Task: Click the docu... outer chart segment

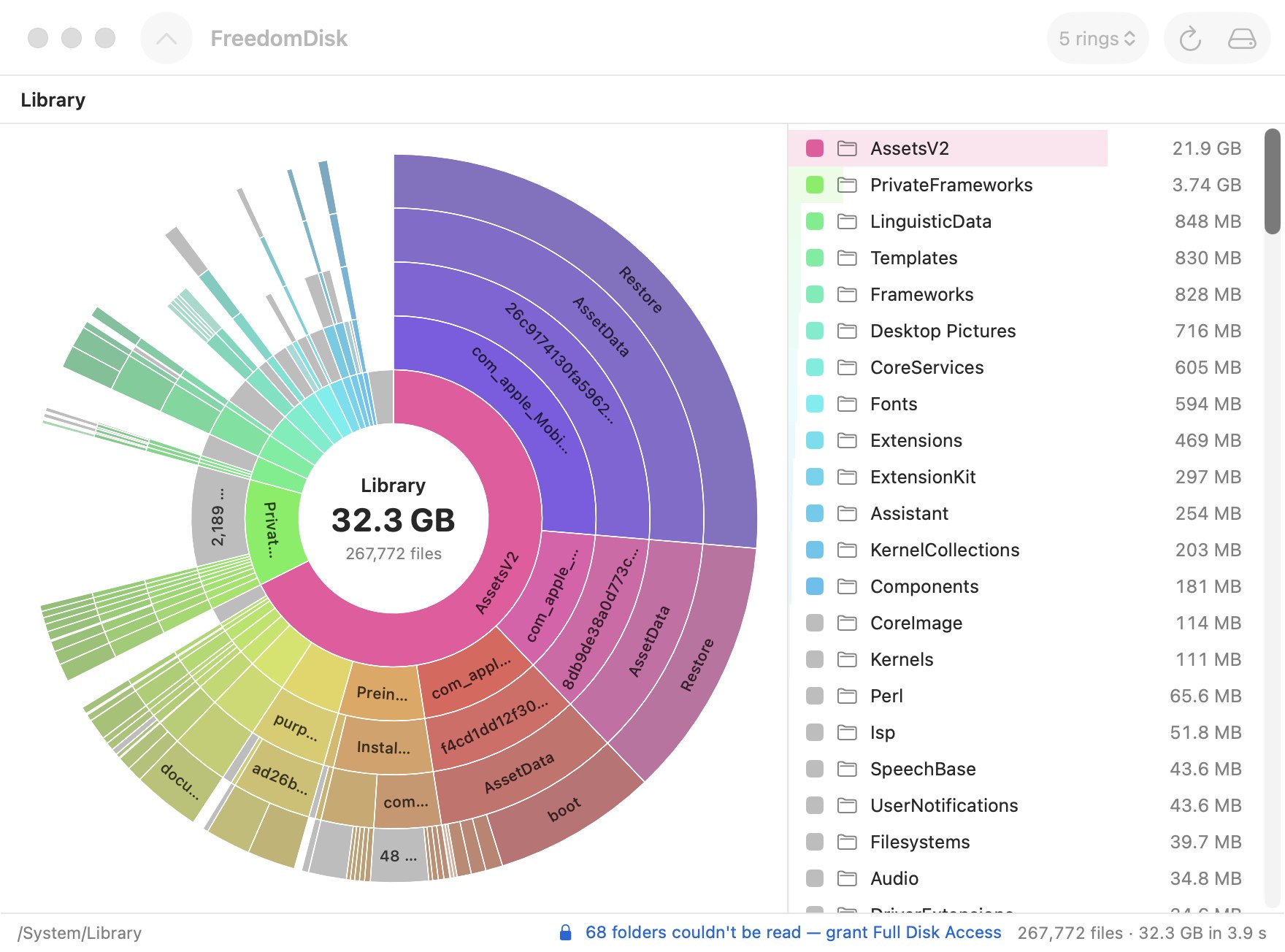Action: (179, 780)
